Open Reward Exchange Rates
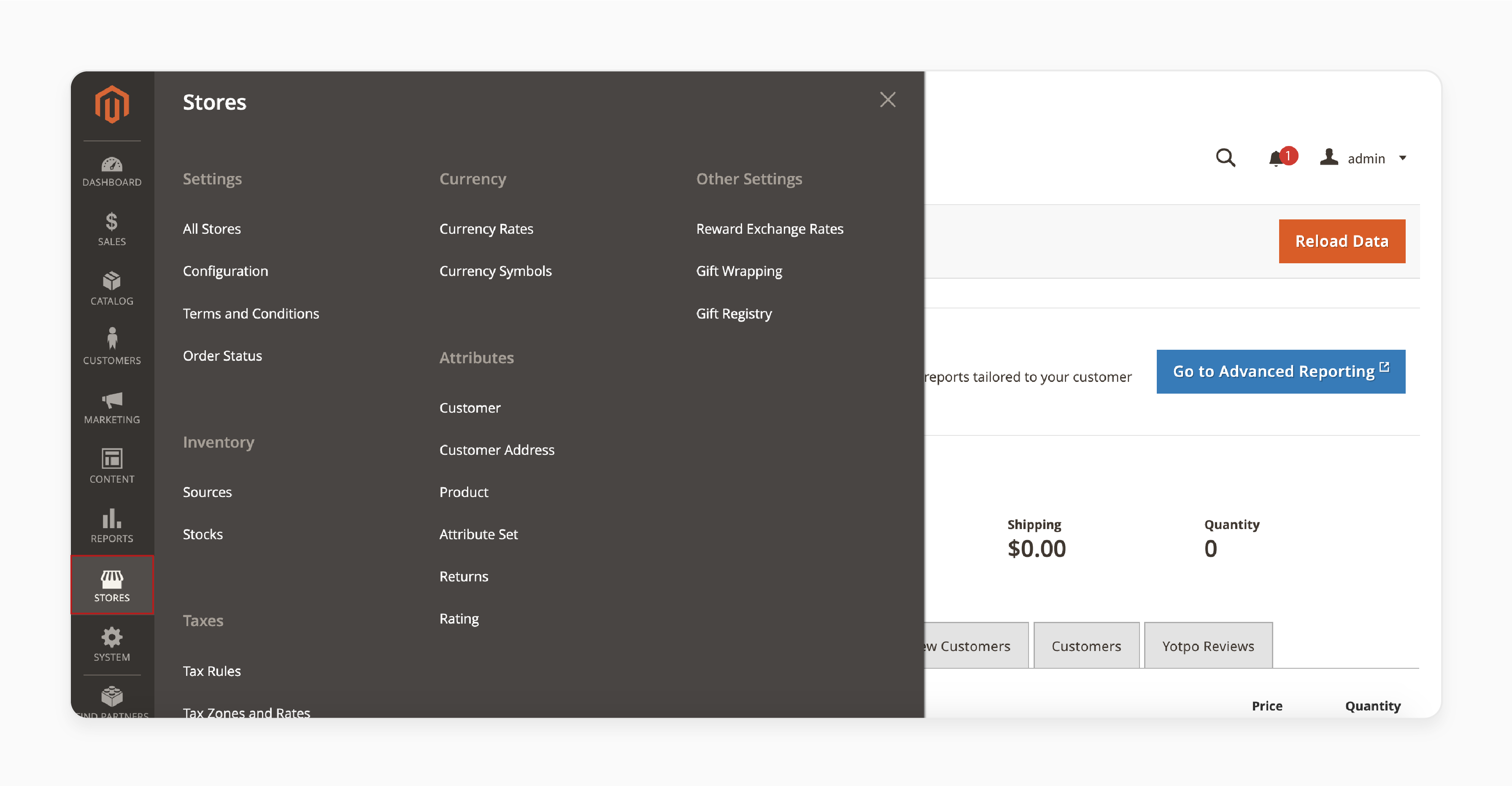Screen dimensions: 1512x786 (x=769, y=229)
